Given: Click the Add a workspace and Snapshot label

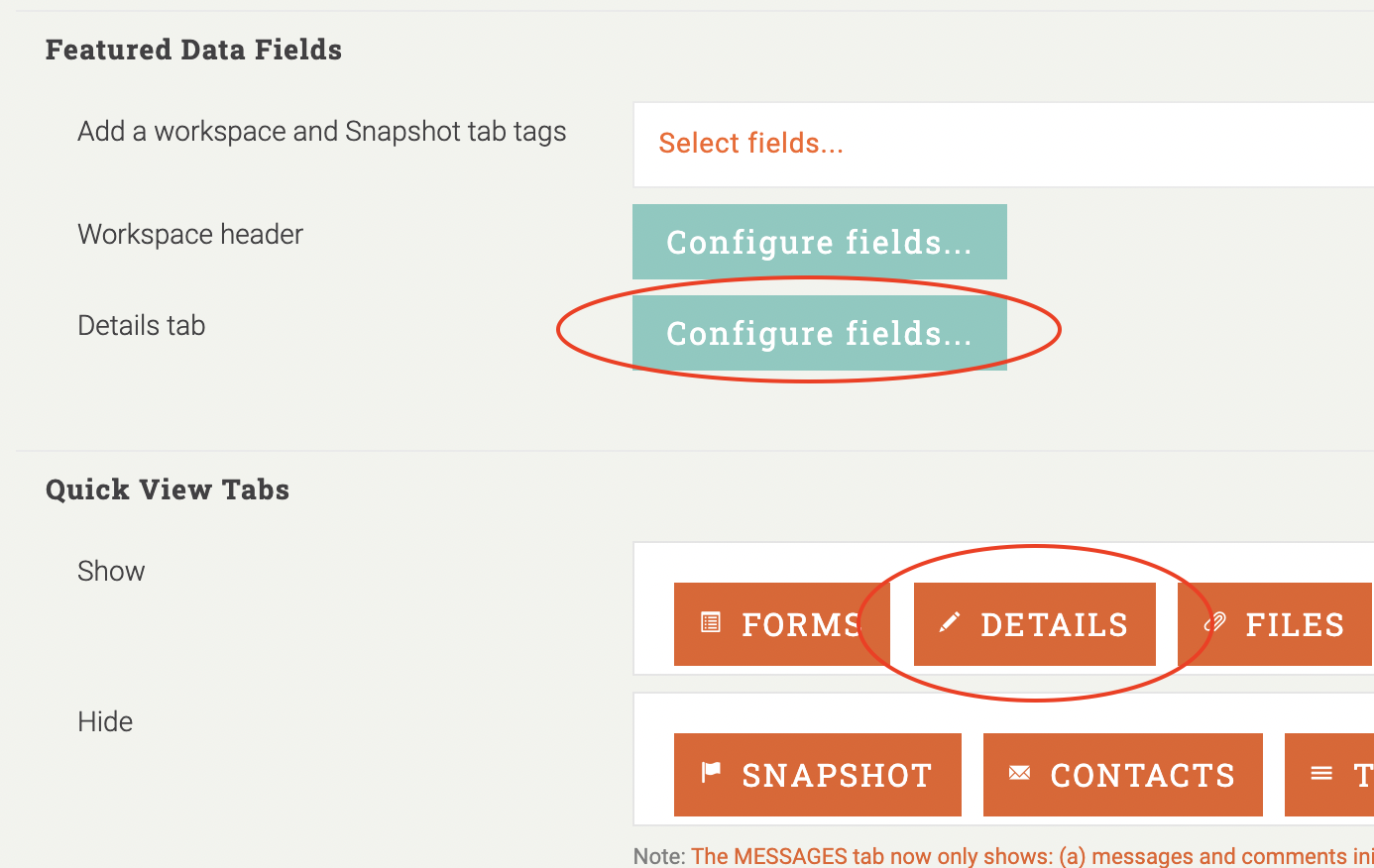Looking at the screenshot, I should click(321, 132).
